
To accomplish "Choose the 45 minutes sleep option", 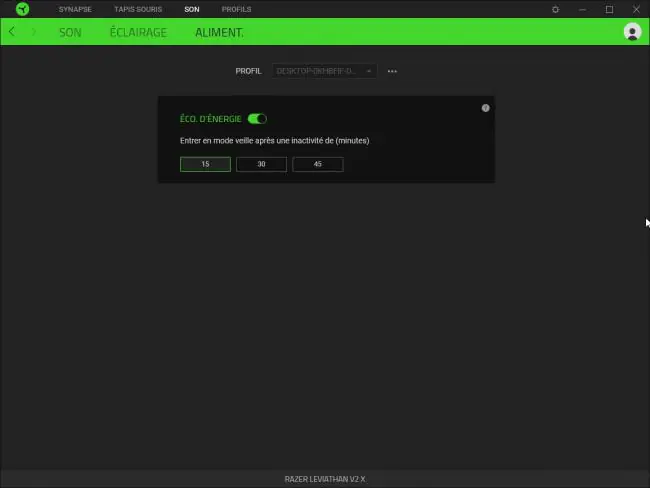I will pos(318,164).
